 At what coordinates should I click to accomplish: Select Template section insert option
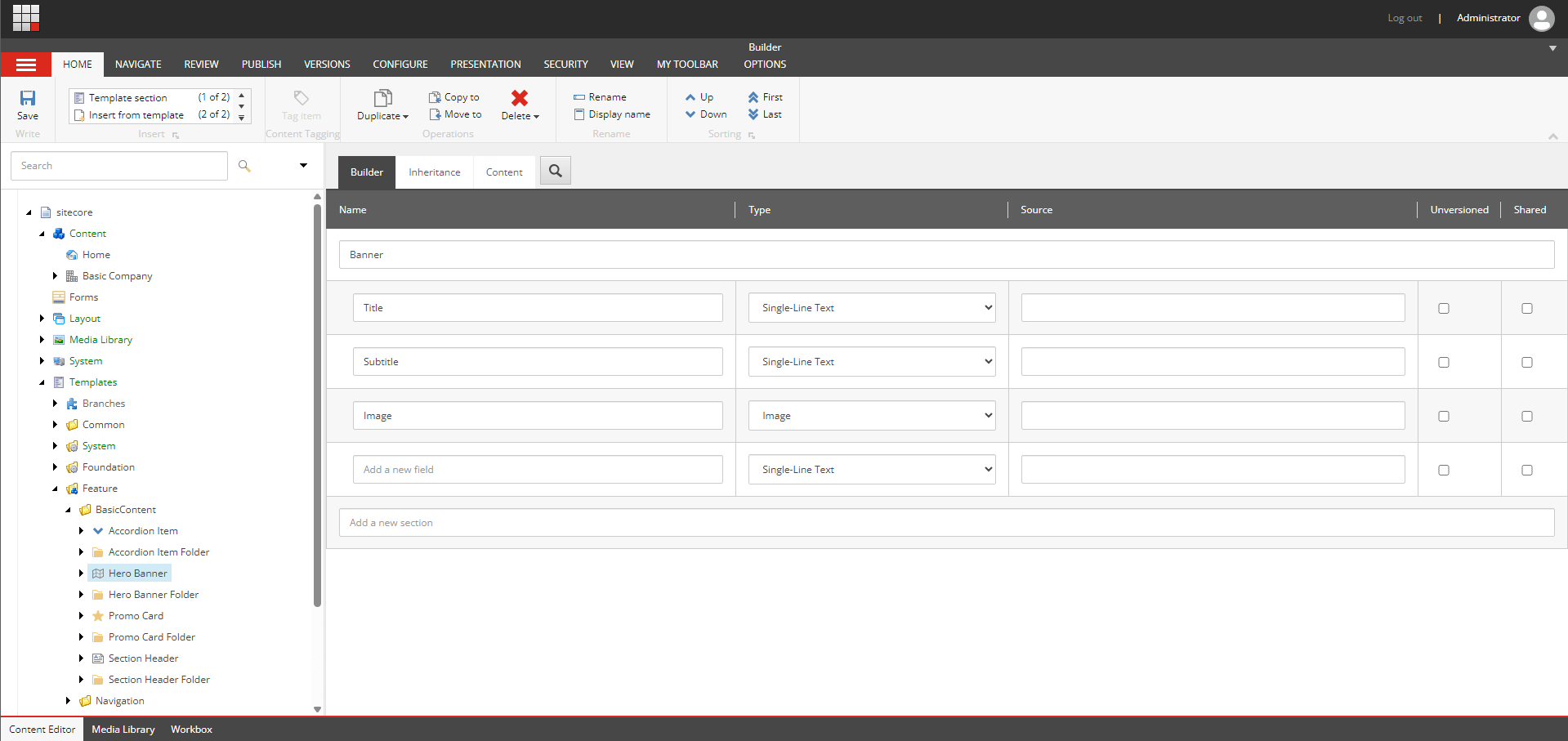point(152,97)
